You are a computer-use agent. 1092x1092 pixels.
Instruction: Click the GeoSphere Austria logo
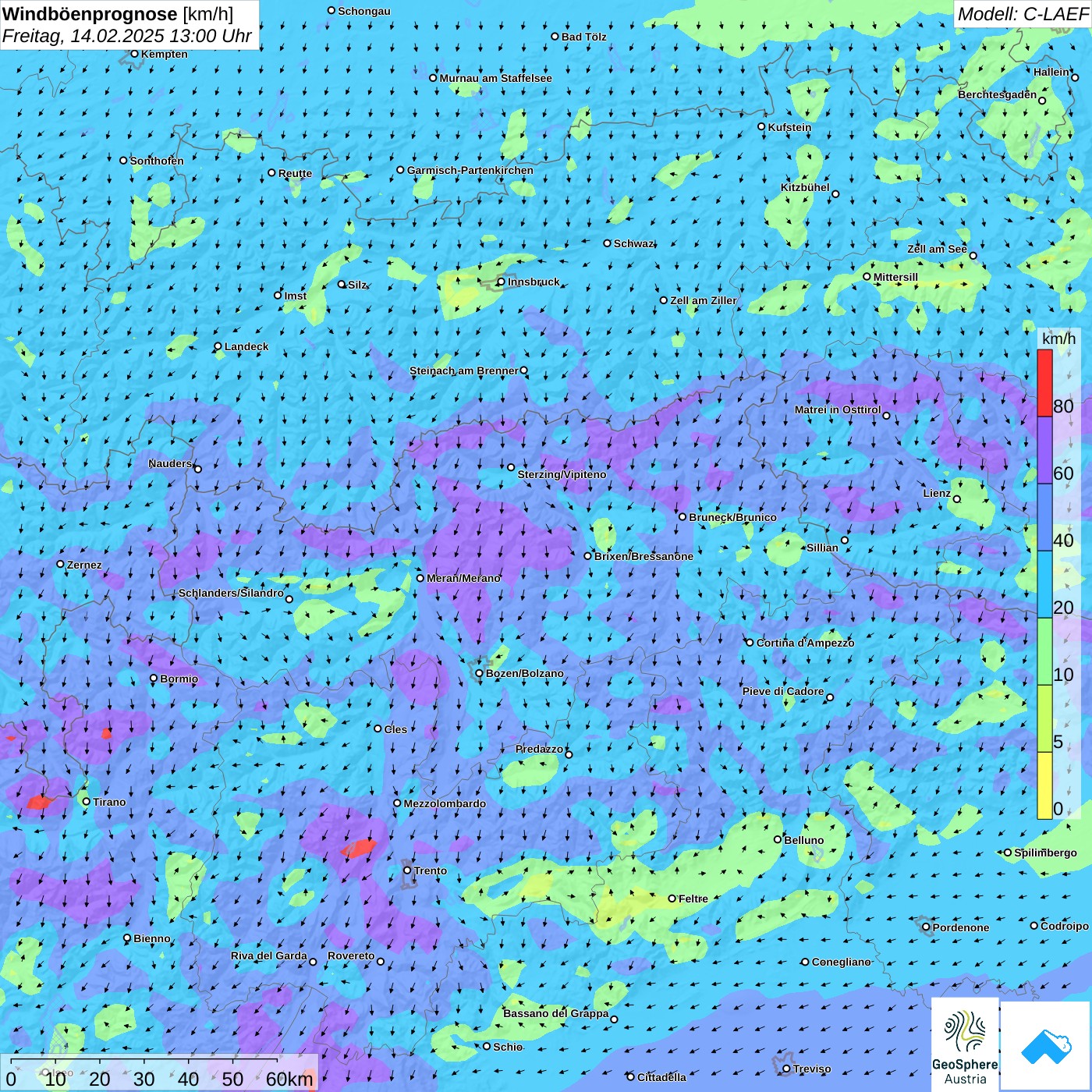click(x=965, y=1046)
